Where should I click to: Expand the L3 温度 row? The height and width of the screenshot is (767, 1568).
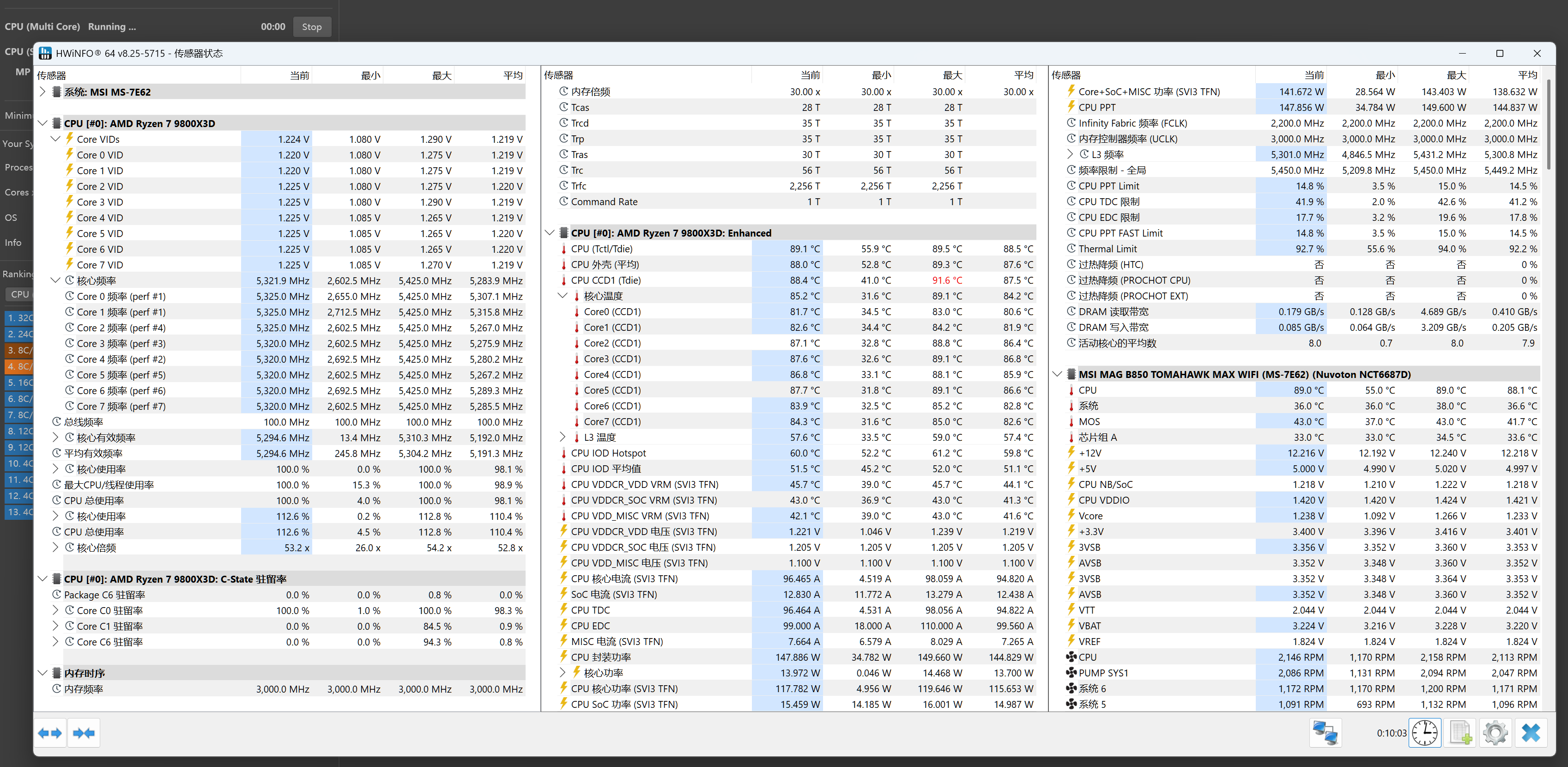coord(563,437)
